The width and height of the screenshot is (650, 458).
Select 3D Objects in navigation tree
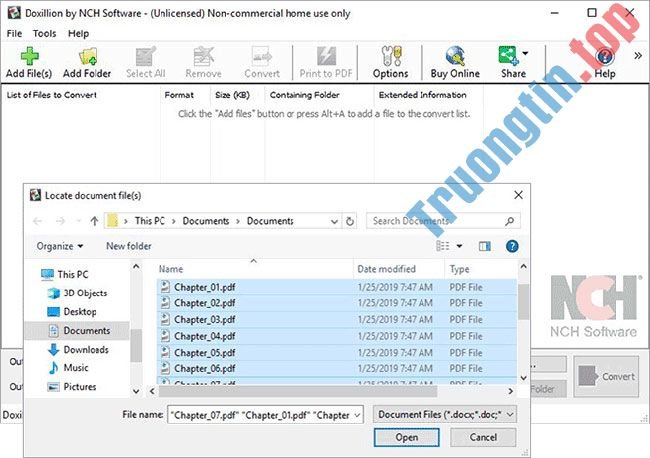(x=78, y=293)
